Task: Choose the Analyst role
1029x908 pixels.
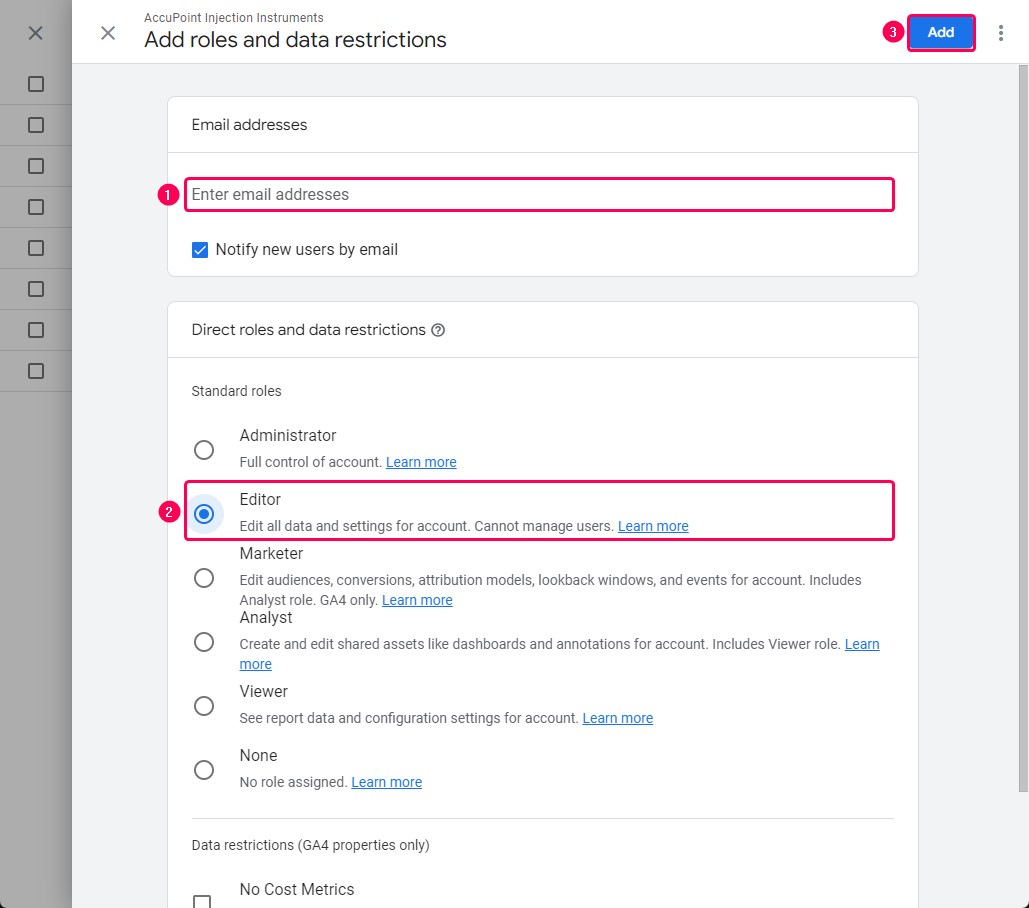Action: [203, 642]
